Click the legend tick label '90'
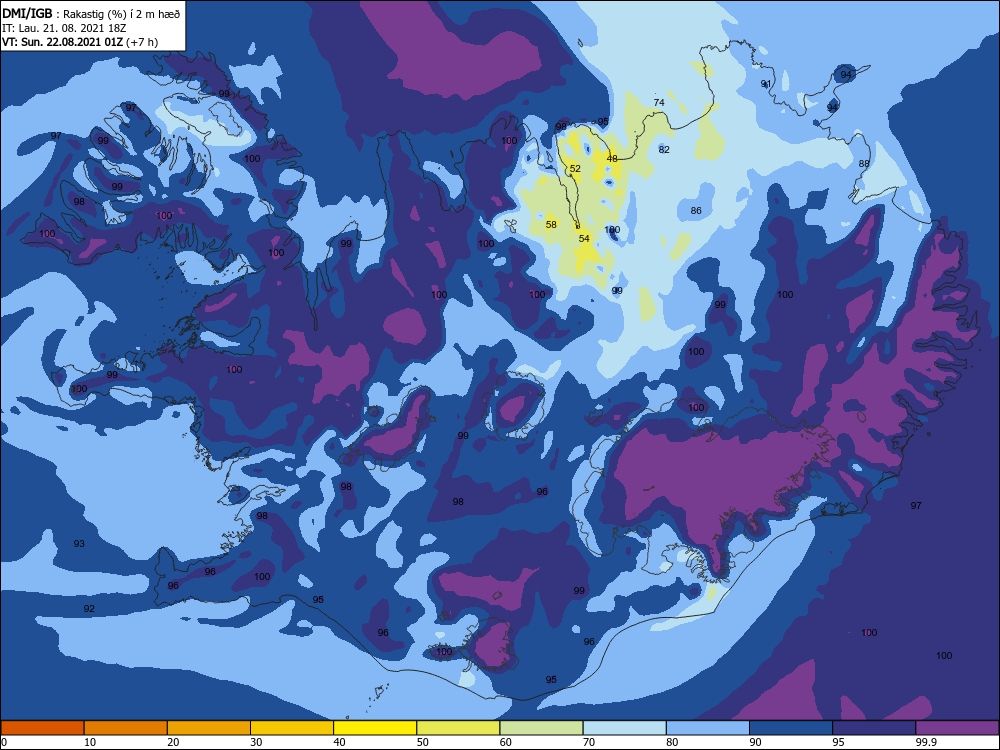 756,742
